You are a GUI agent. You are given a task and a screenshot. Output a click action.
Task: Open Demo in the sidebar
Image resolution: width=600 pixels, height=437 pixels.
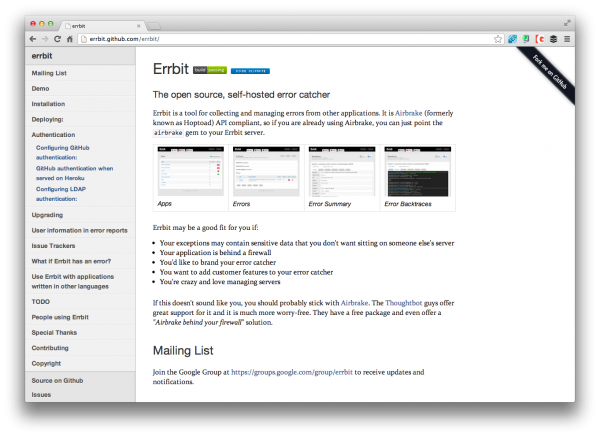point(40,88)
